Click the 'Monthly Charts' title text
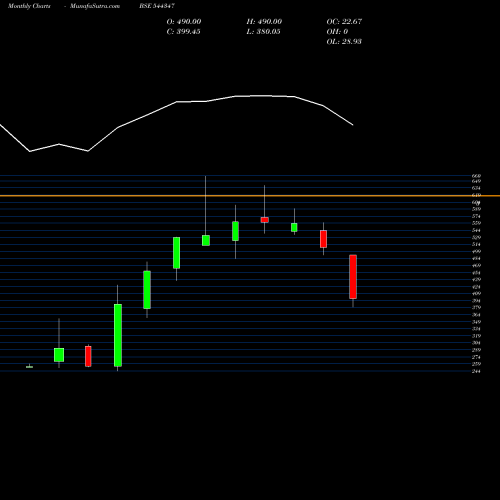This screenshot has height=500, width=500. point(29,6)
